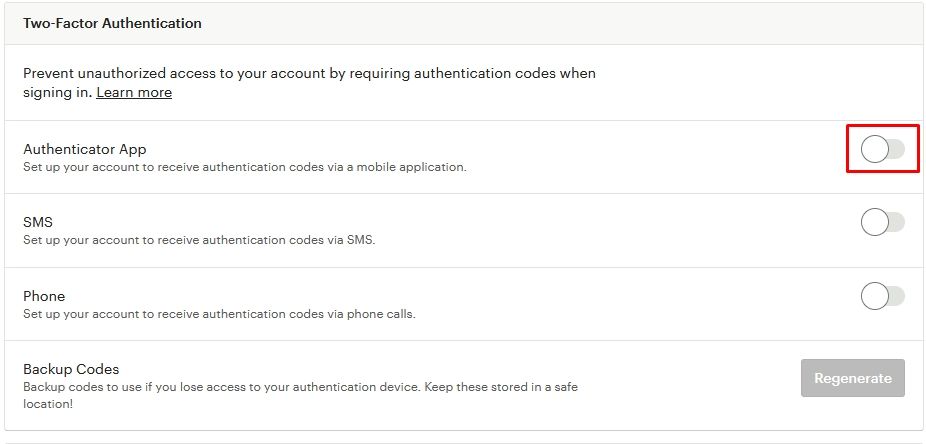Screen dimensions: 926x444
Task: Click 'authentication codes via phone calls' description
Action: pyautogui.click(x=308, y=314)
